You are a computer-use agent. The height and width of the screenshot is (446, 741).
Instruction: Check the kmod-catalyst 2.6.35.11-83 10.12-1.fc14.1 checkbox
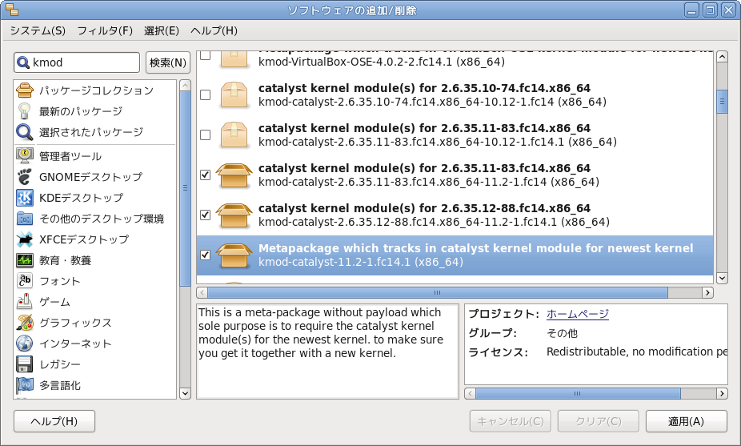point(205,135)
